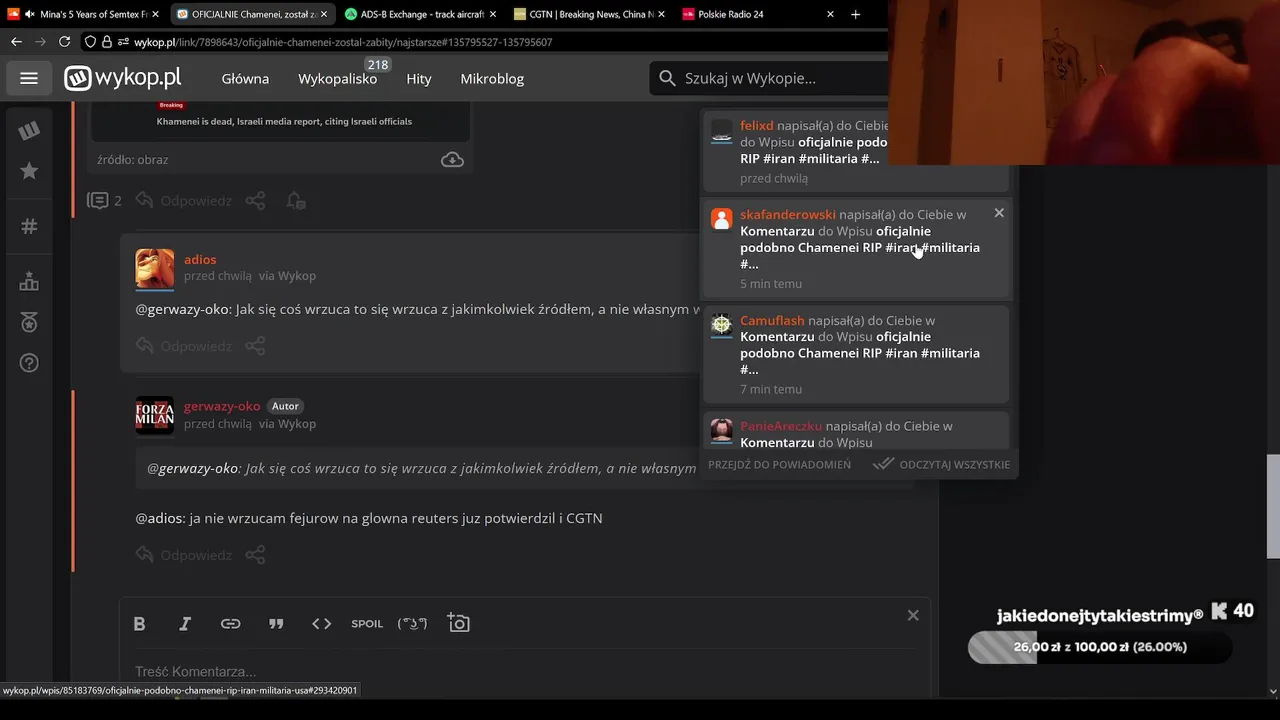
Task: Open the hashtag section in left sidebar
Action: pyautogui.click(x=29, y=226)
